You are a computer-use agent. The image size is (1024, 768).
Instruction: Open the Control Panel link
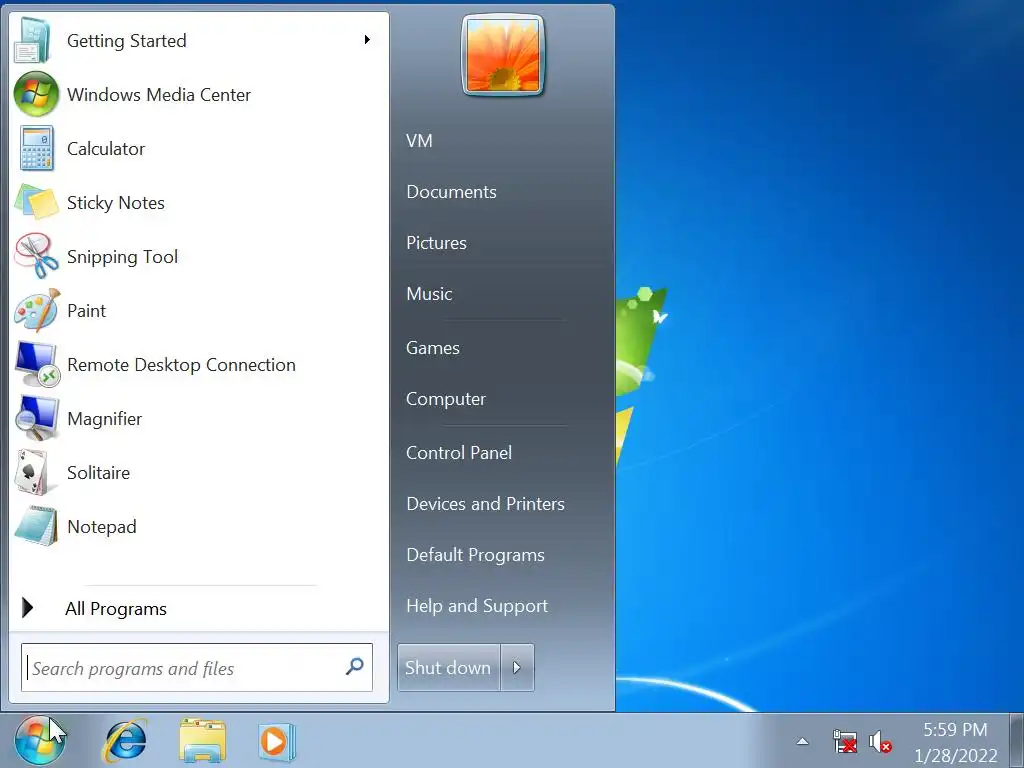[x=459, y=453]
